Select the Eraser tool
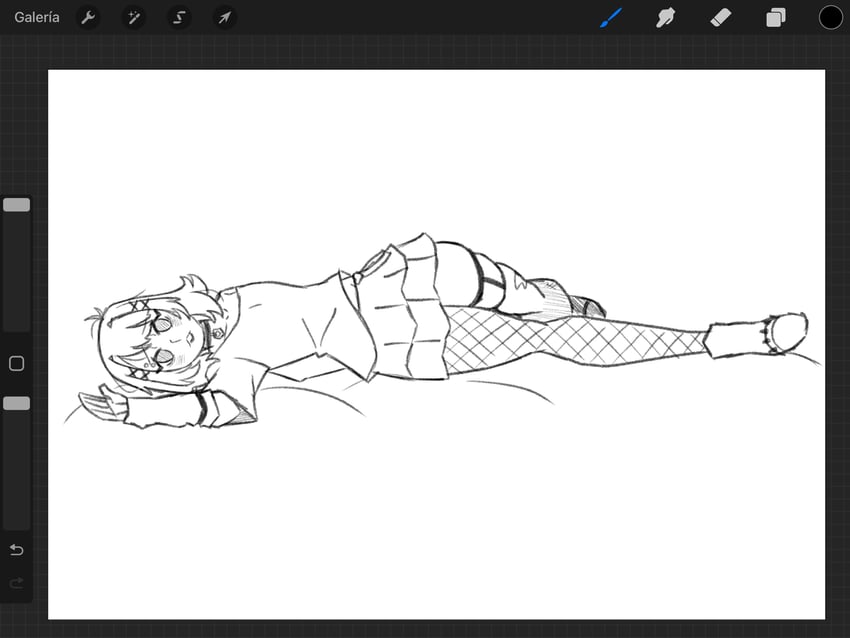The width and height of the screenshot is (850, 638). click(721, 18)
